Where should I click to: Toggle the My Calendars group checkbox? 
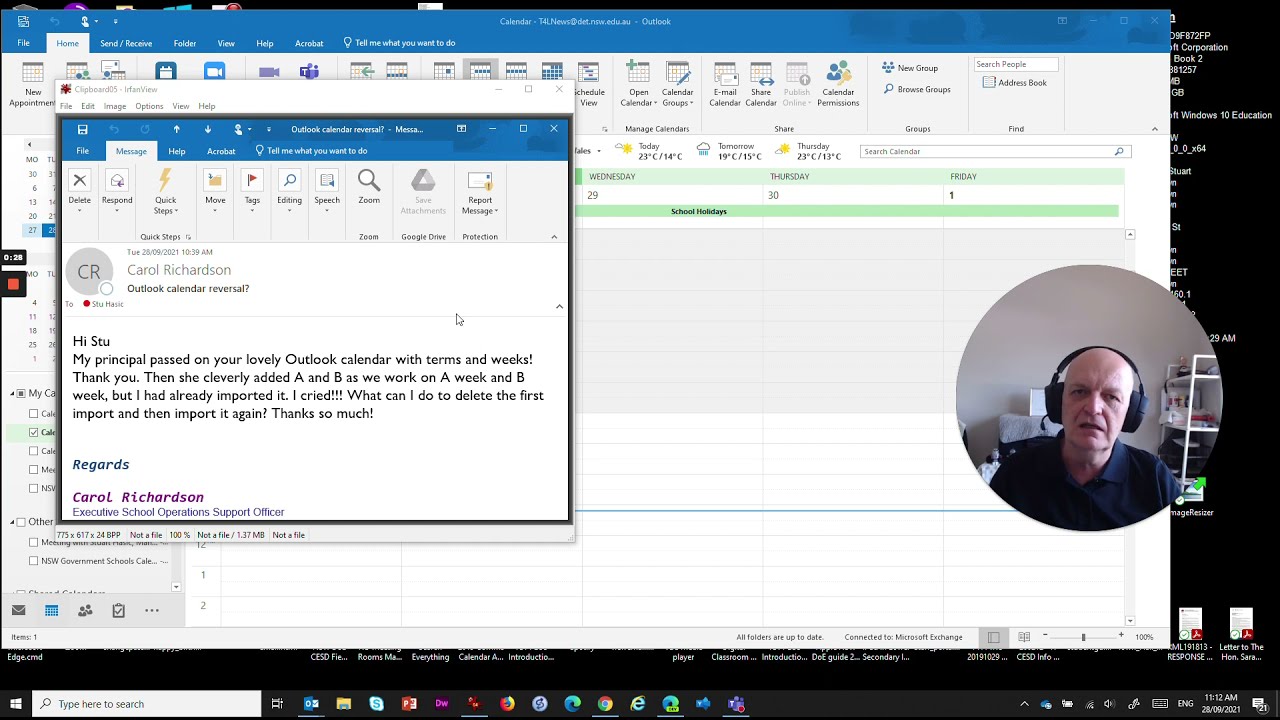click(x=22, y=394)
